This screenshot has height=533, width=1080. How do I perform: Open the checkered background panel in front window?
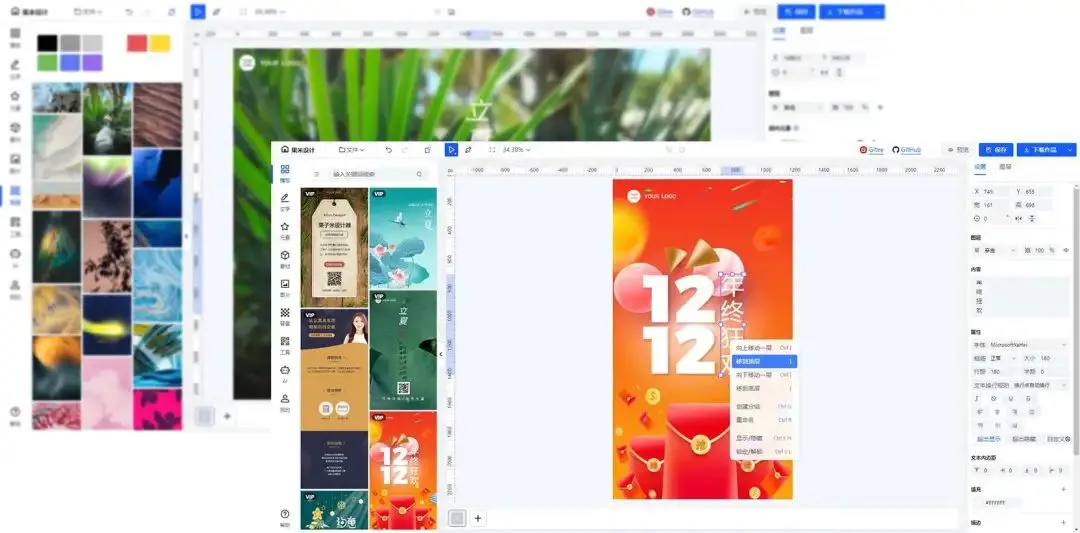[284, 316]
